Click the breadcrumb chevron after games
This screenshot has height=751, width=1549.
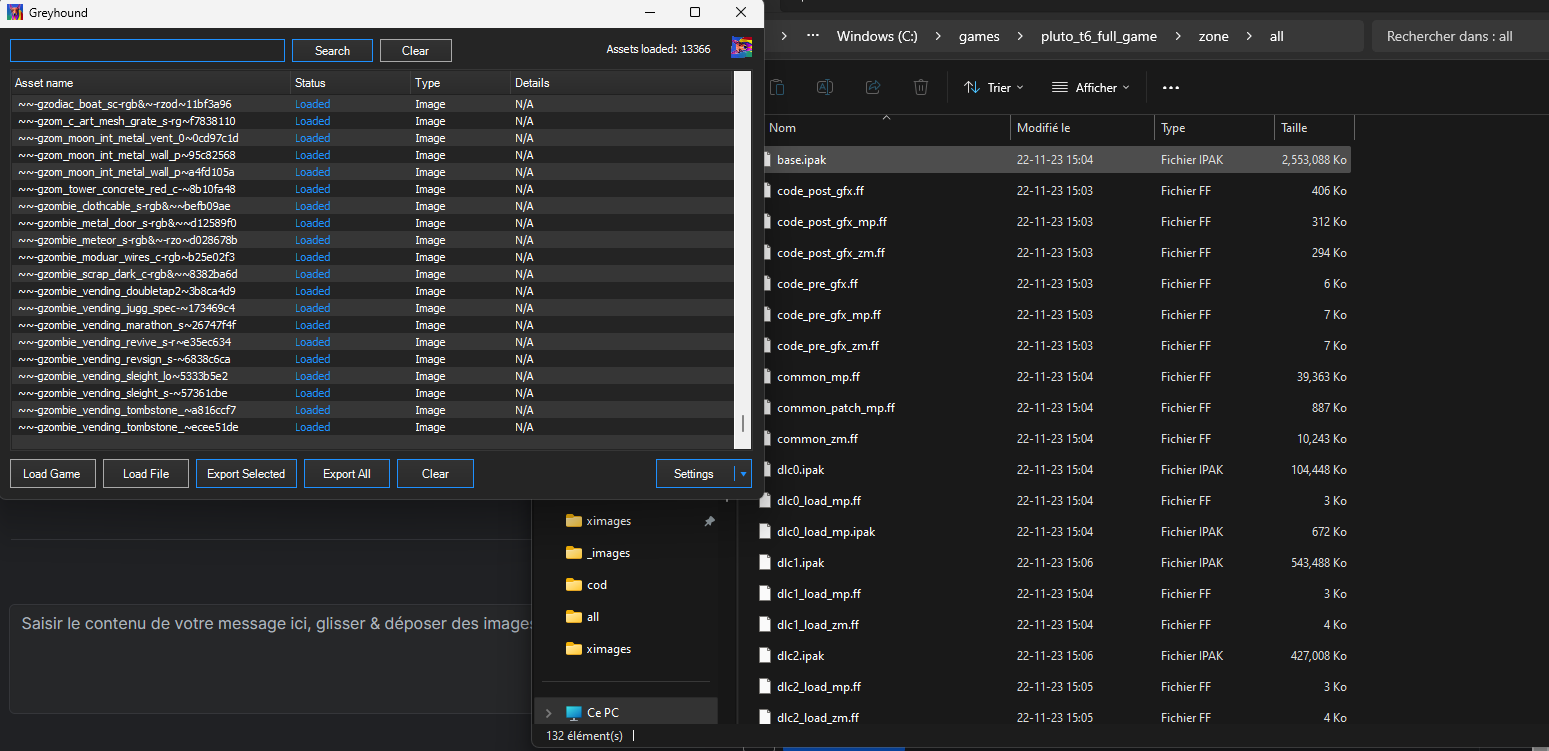pos(1019,36)
